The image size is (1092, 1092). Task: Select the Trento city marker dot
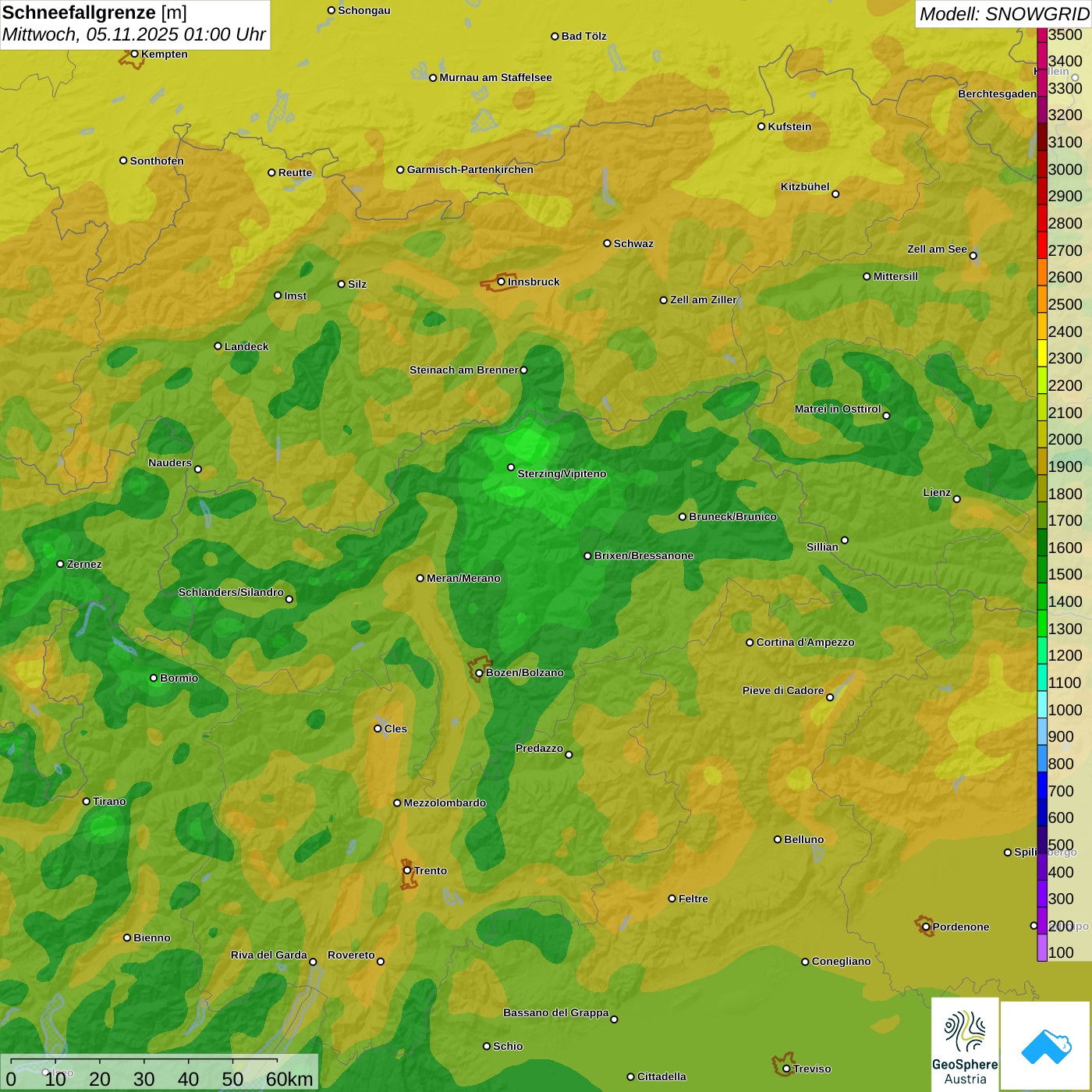407,870
